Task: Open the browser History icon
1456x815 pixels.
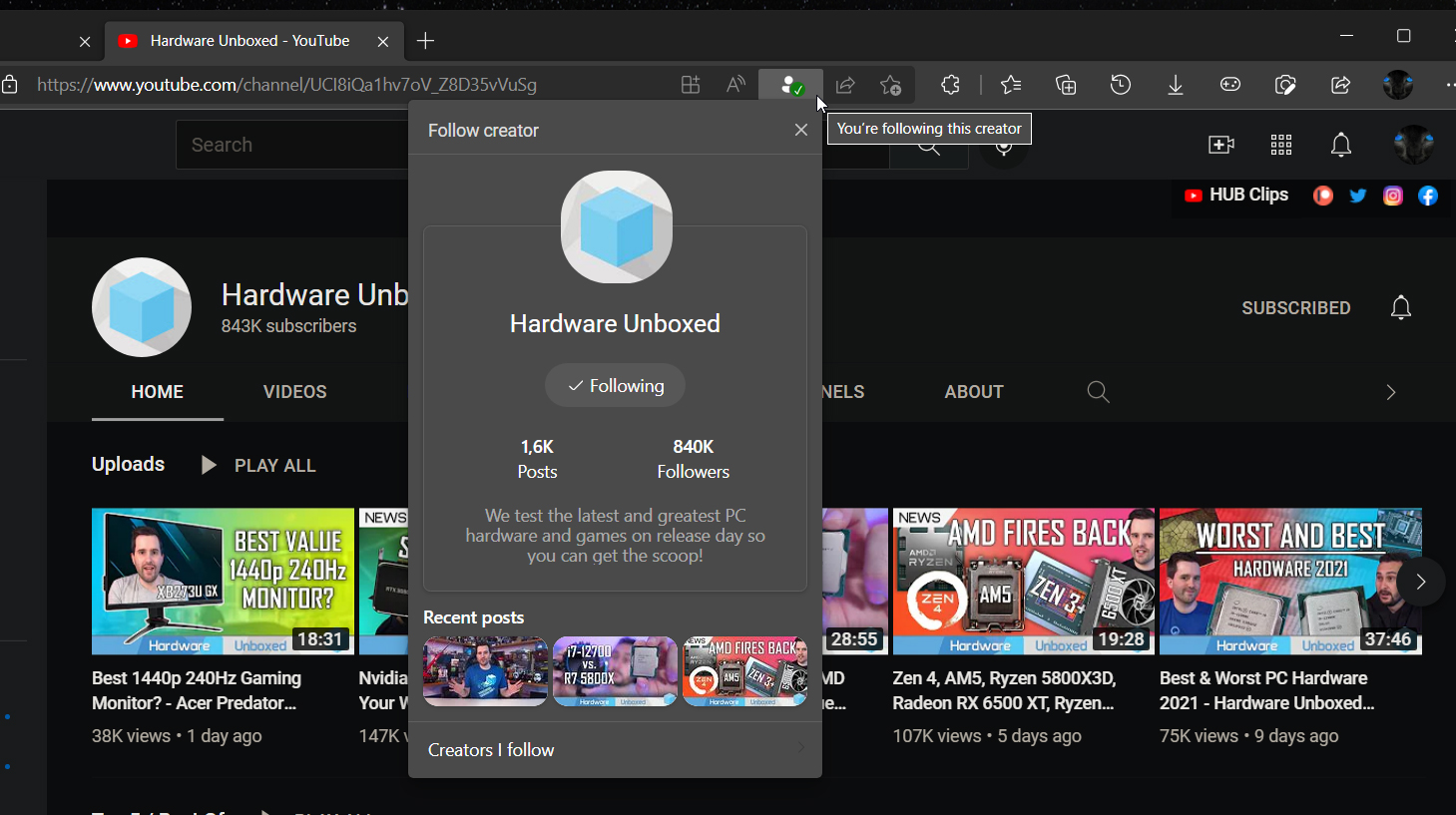Action: 1121,85
